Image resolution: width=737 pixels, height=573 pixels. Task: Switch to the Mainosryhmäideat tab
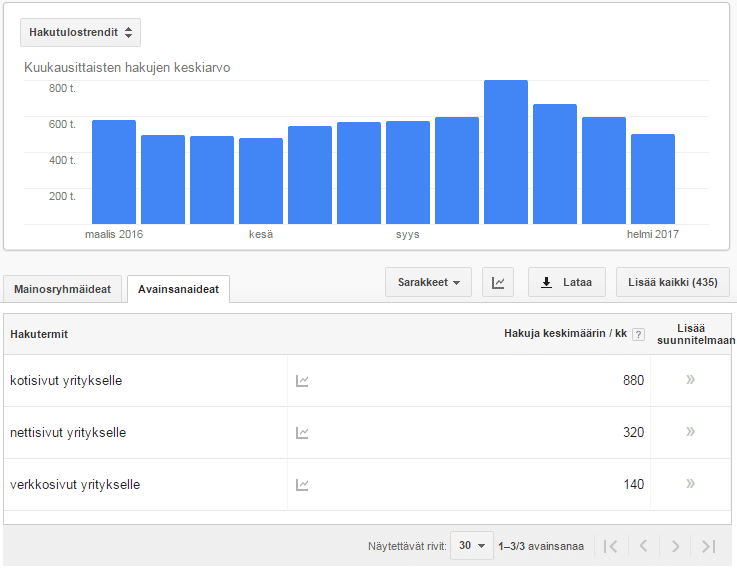coord(63,289)
